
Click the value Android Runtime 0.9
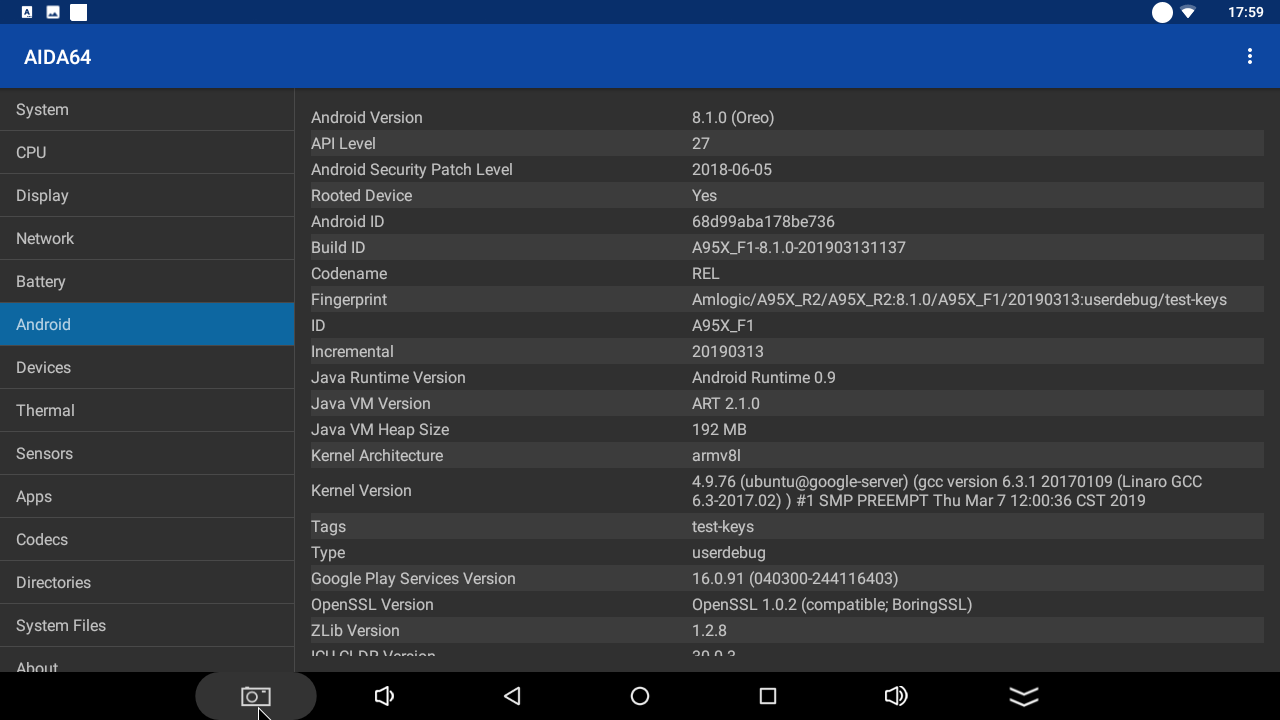click(x=764, y=378)
